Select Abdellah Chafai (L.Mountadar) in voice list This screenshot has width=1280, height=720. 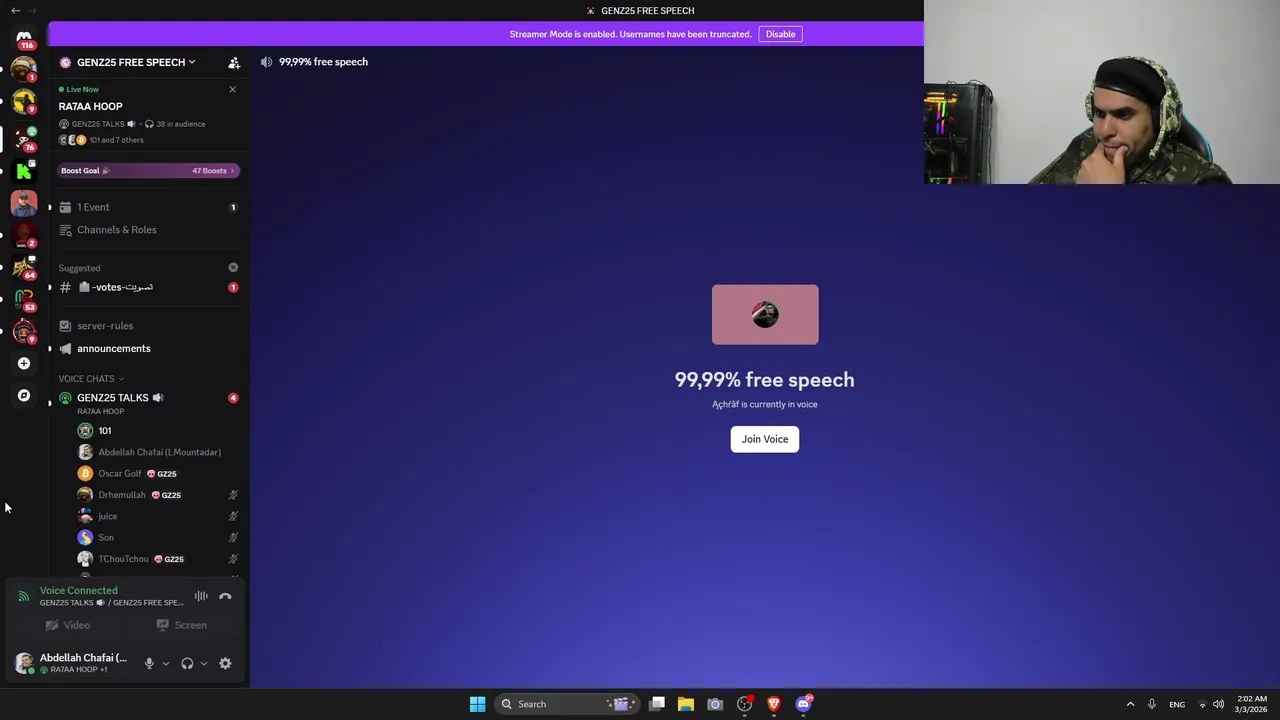[158, 452]
